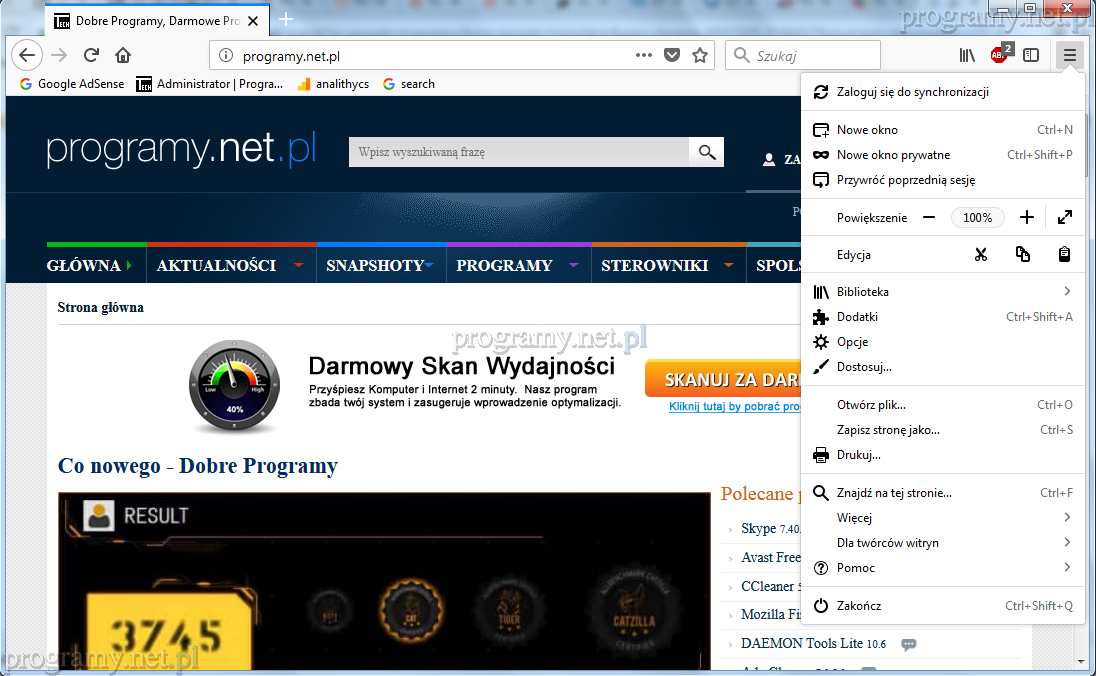The width and height of the screenshot is (1096, 676).
Task: Click the comment bubble beside DAEMON Tools Lite
Action: tap(909, 644)
